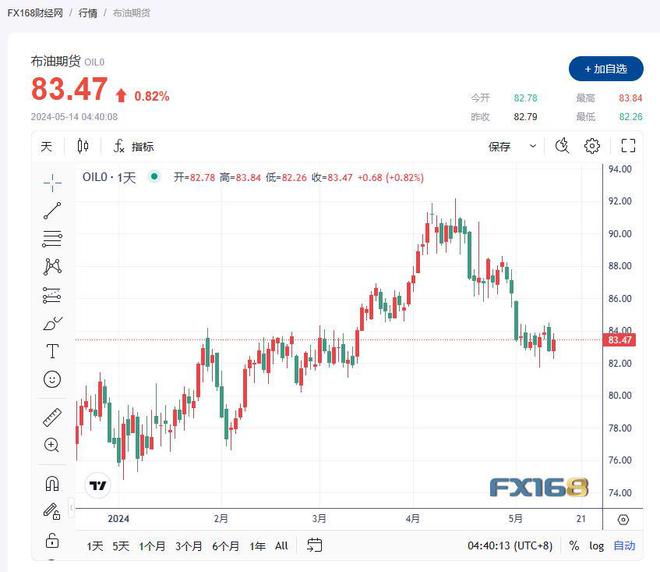The width and height of the screenshot is (660, 572).
Task: Click the 83.47 current price label on axis
Action: pos(619,340)
